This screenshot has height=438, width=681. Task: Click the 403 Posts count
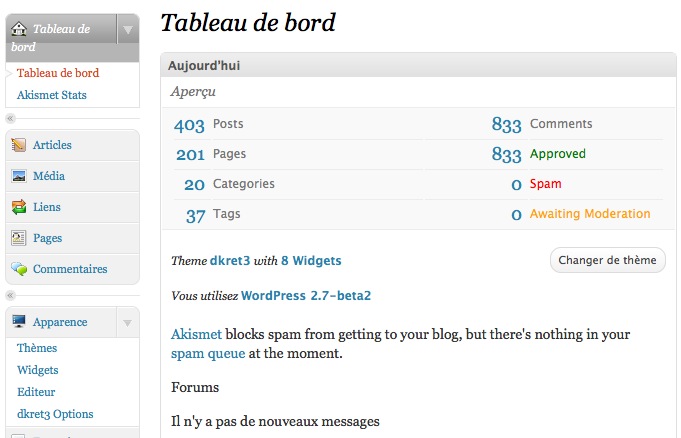(x=189, y=126)
